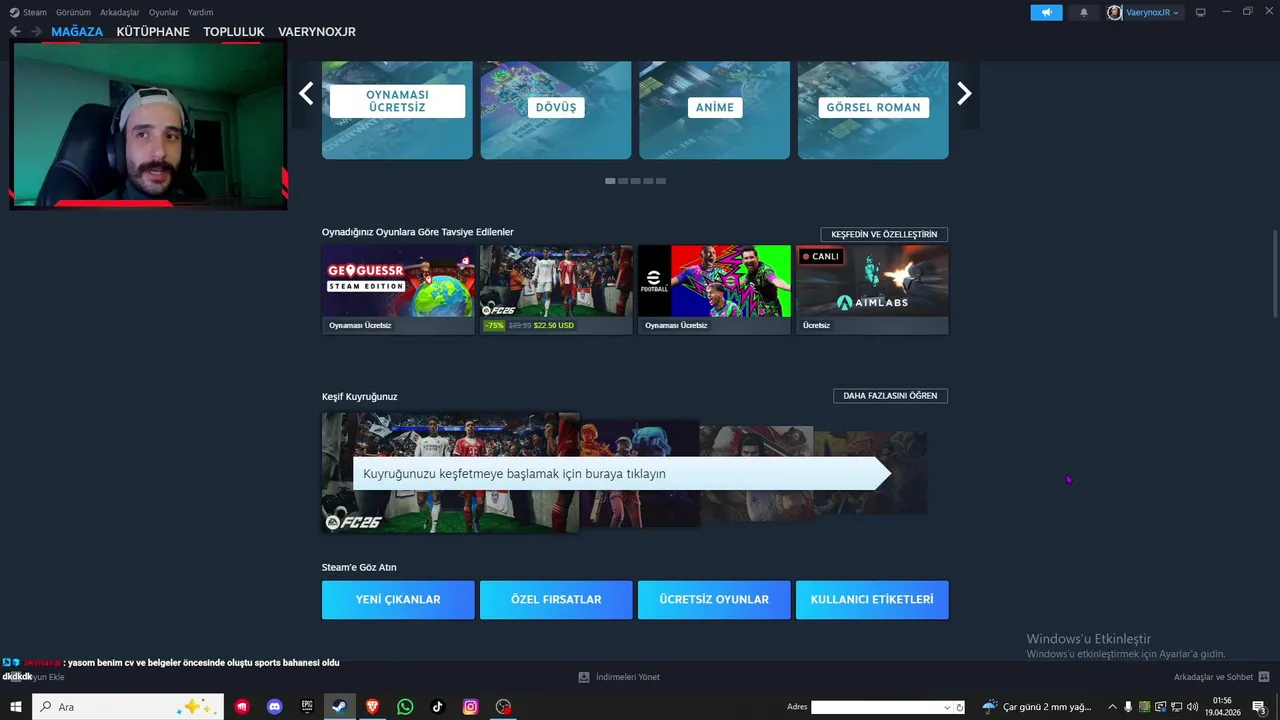Click the microphone tray icon

(x=1128, y=707)
